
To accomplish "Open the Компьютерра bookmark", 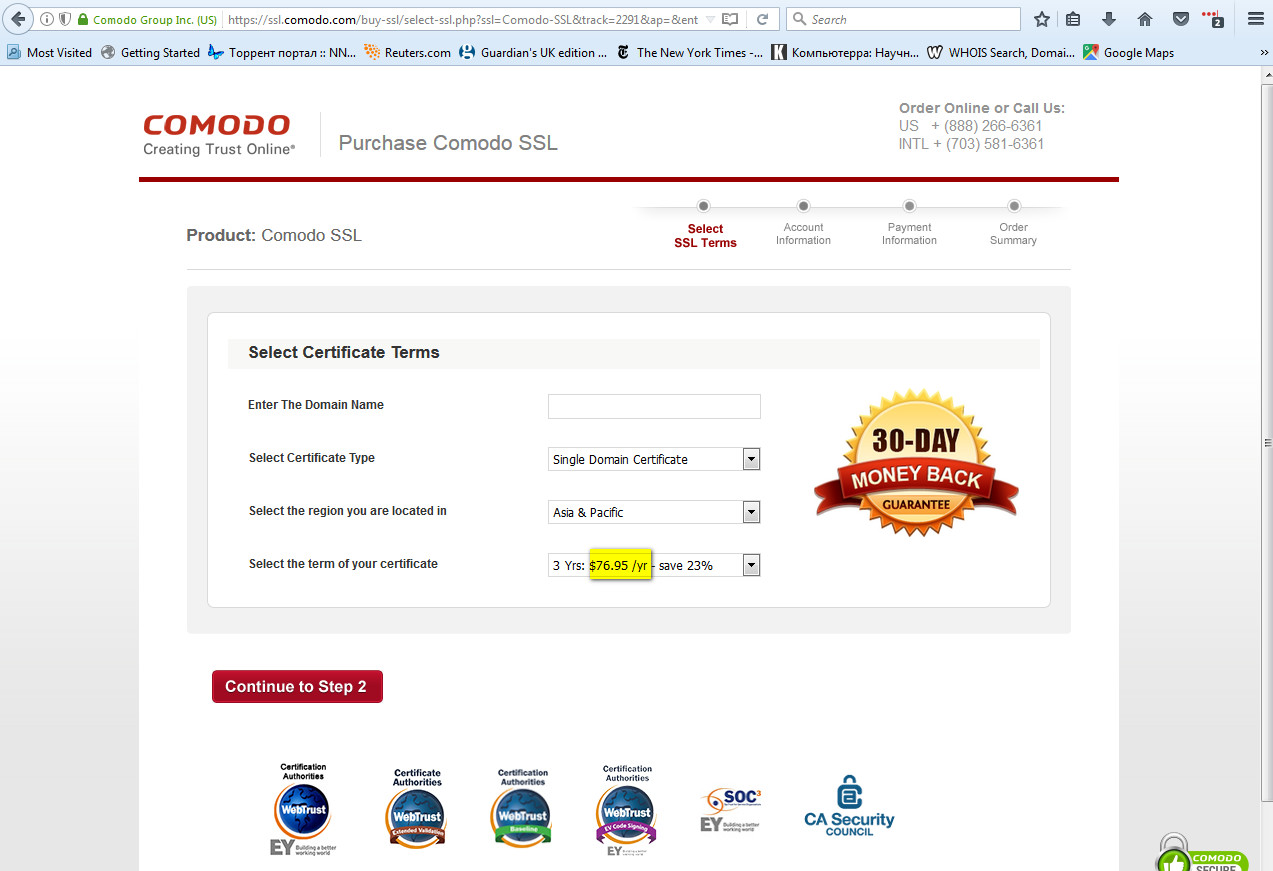I will (x=845, y=53).
